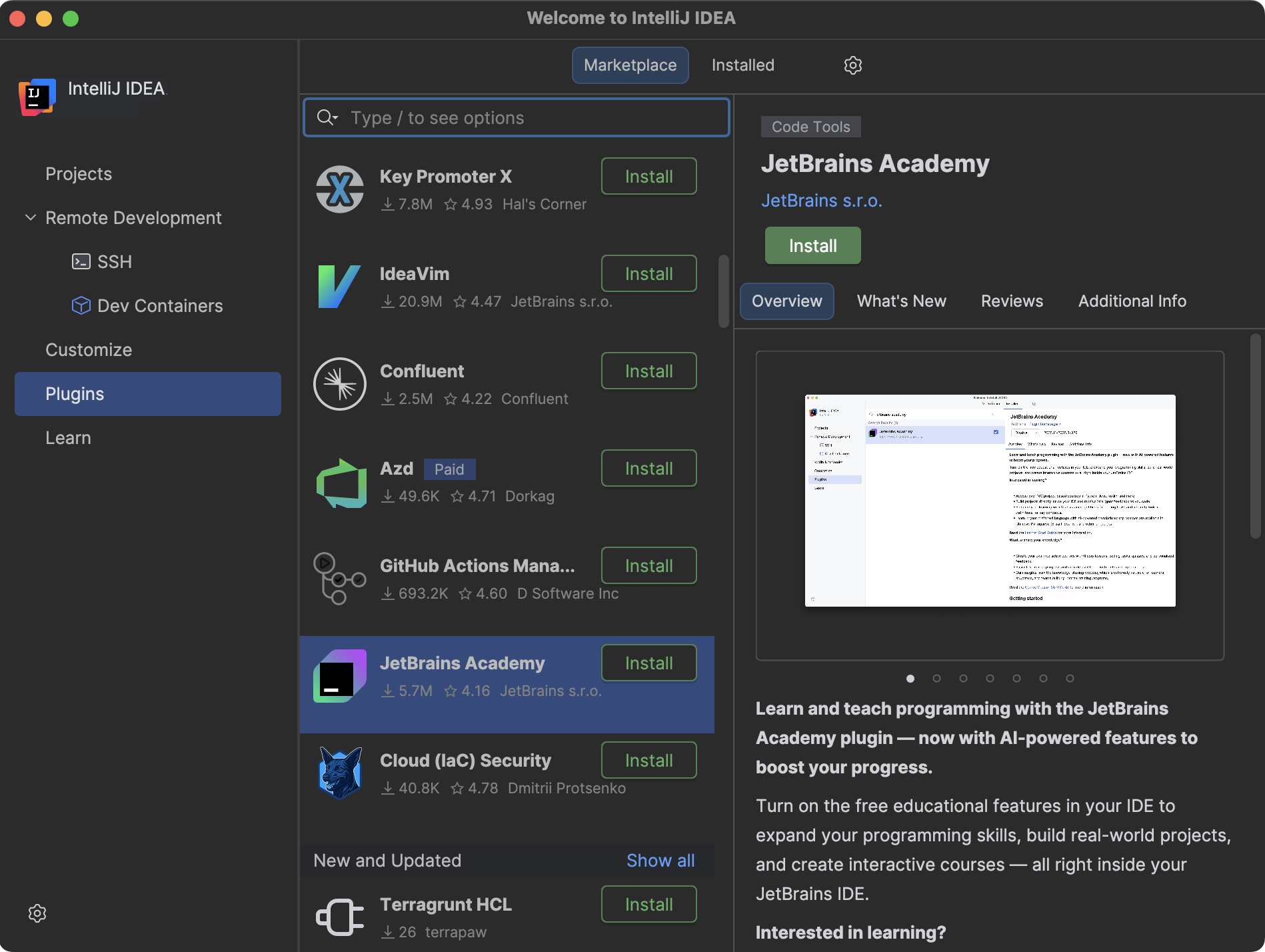1265x952 pixels.
Task: Switch to the Installed tab
Action: pos(742,65)
